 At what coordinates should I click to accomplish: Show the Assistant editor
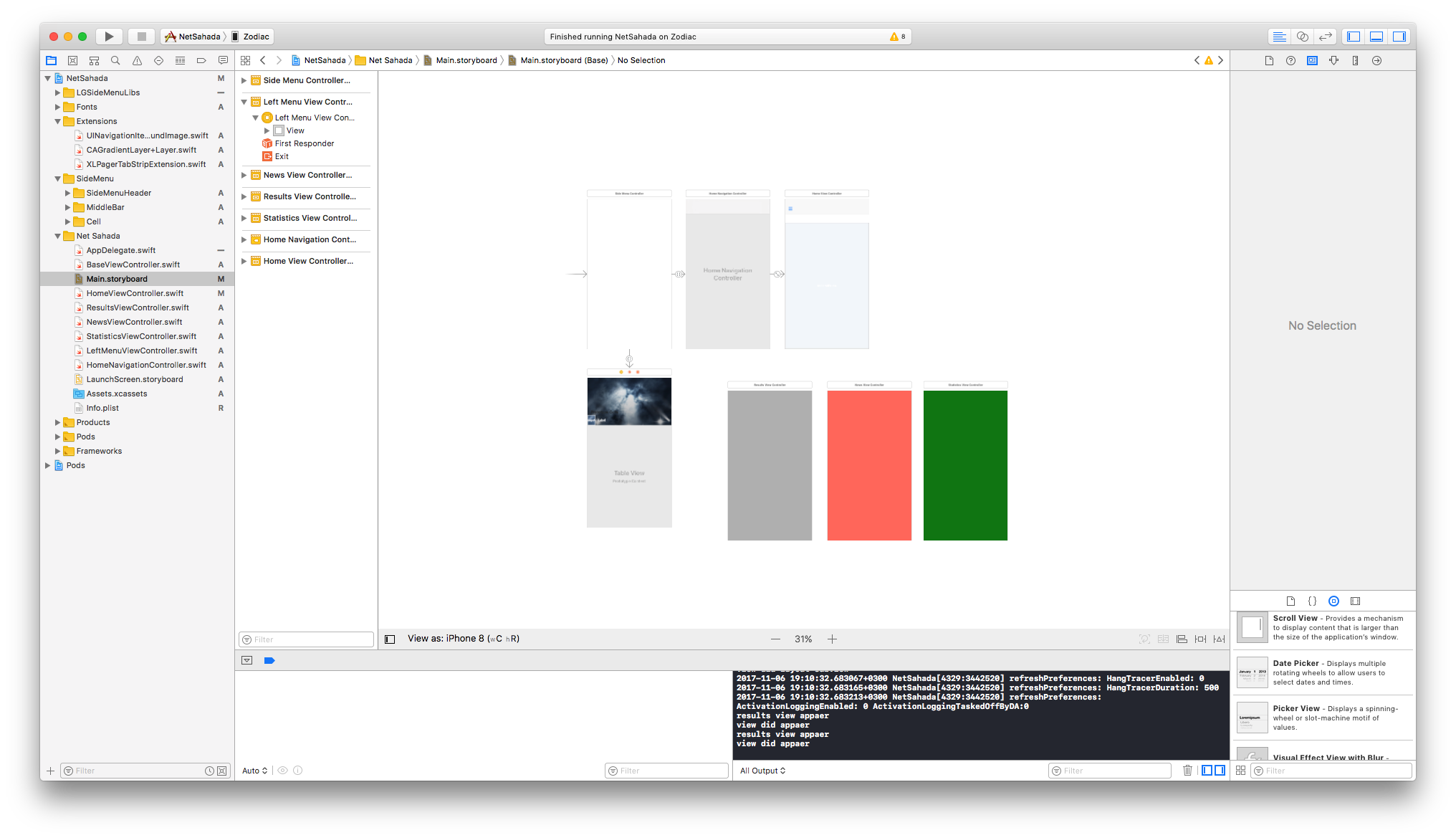coord(1303,37)
